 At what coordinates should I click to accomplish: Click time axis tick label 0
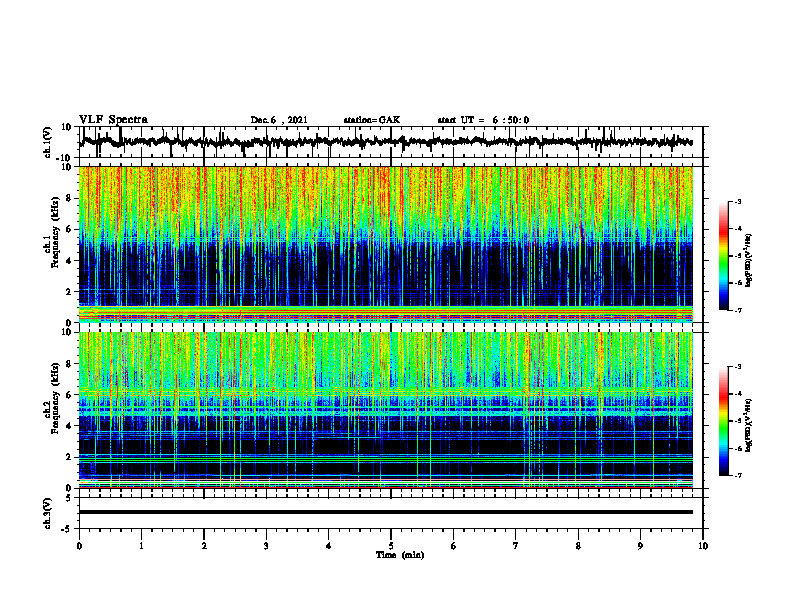pyautogui.click(x=79, y=546)
